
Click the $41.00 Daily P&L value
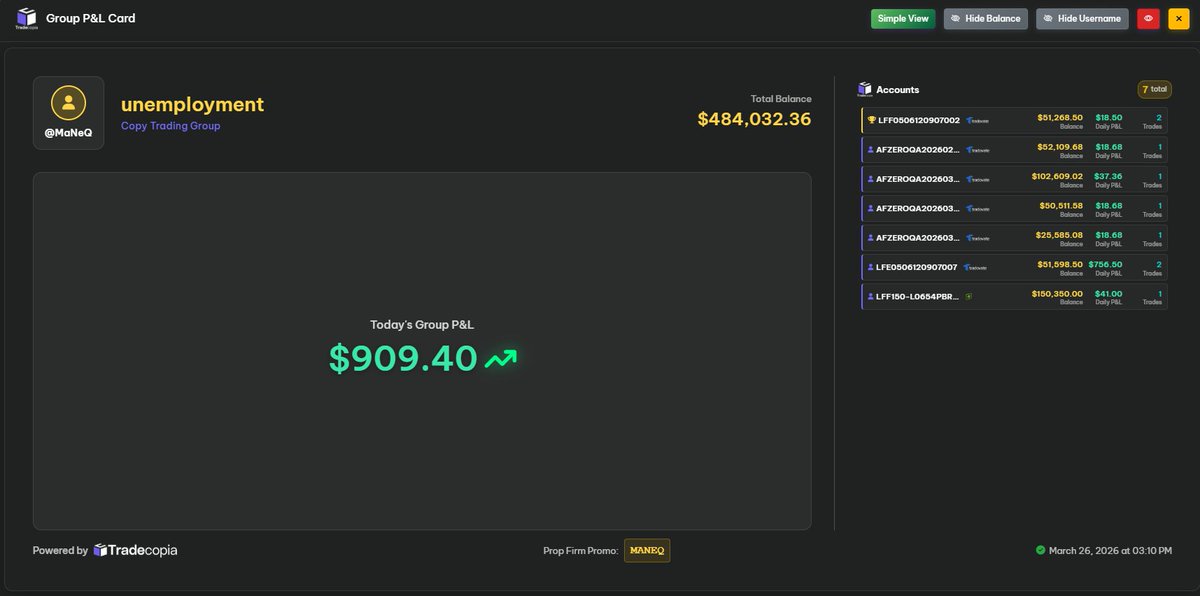(x=1109, y=293)
